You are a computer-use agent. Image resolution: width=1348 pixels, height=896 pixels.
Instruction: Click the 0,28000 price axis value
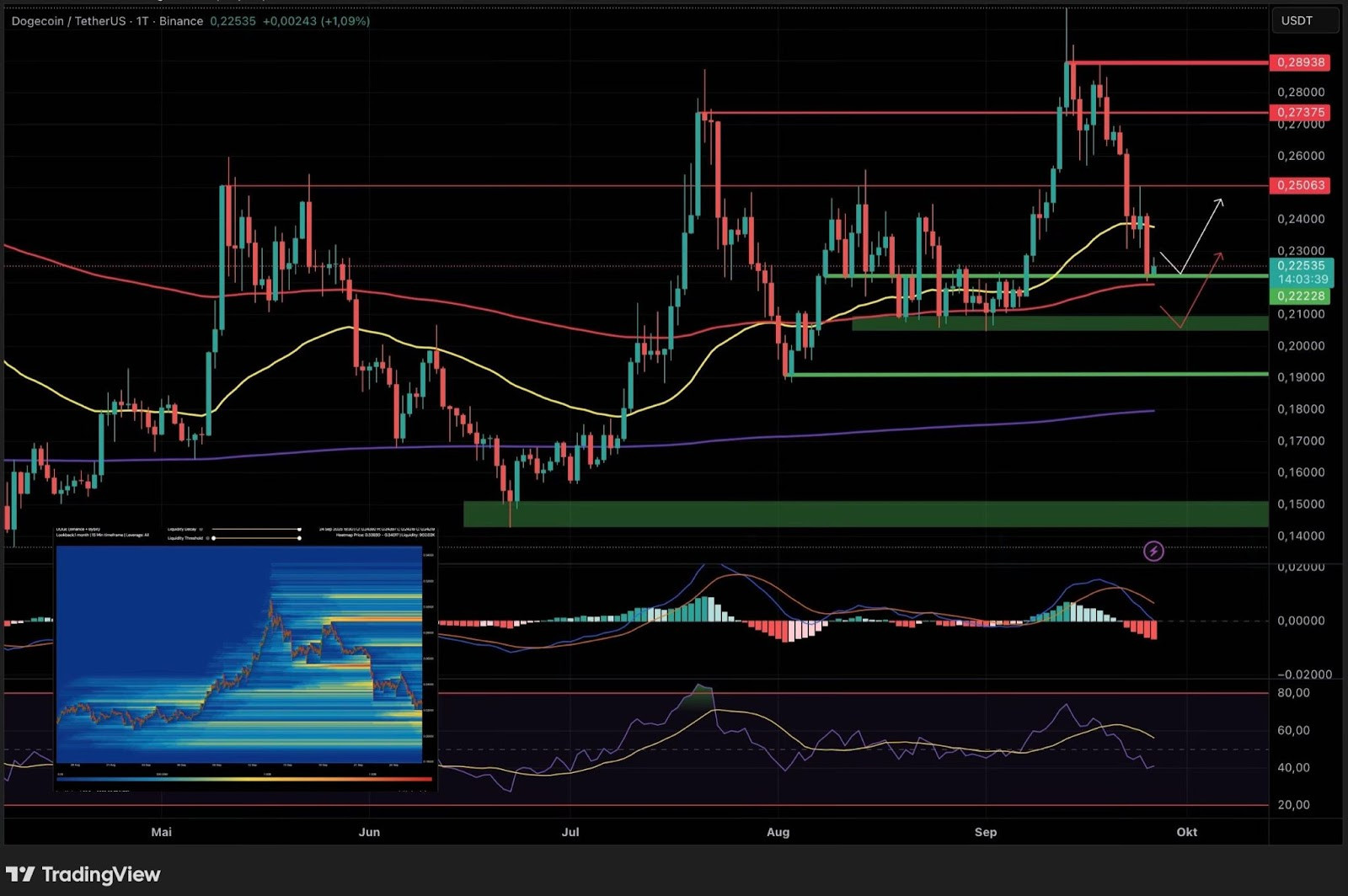tap(1301, 92)
